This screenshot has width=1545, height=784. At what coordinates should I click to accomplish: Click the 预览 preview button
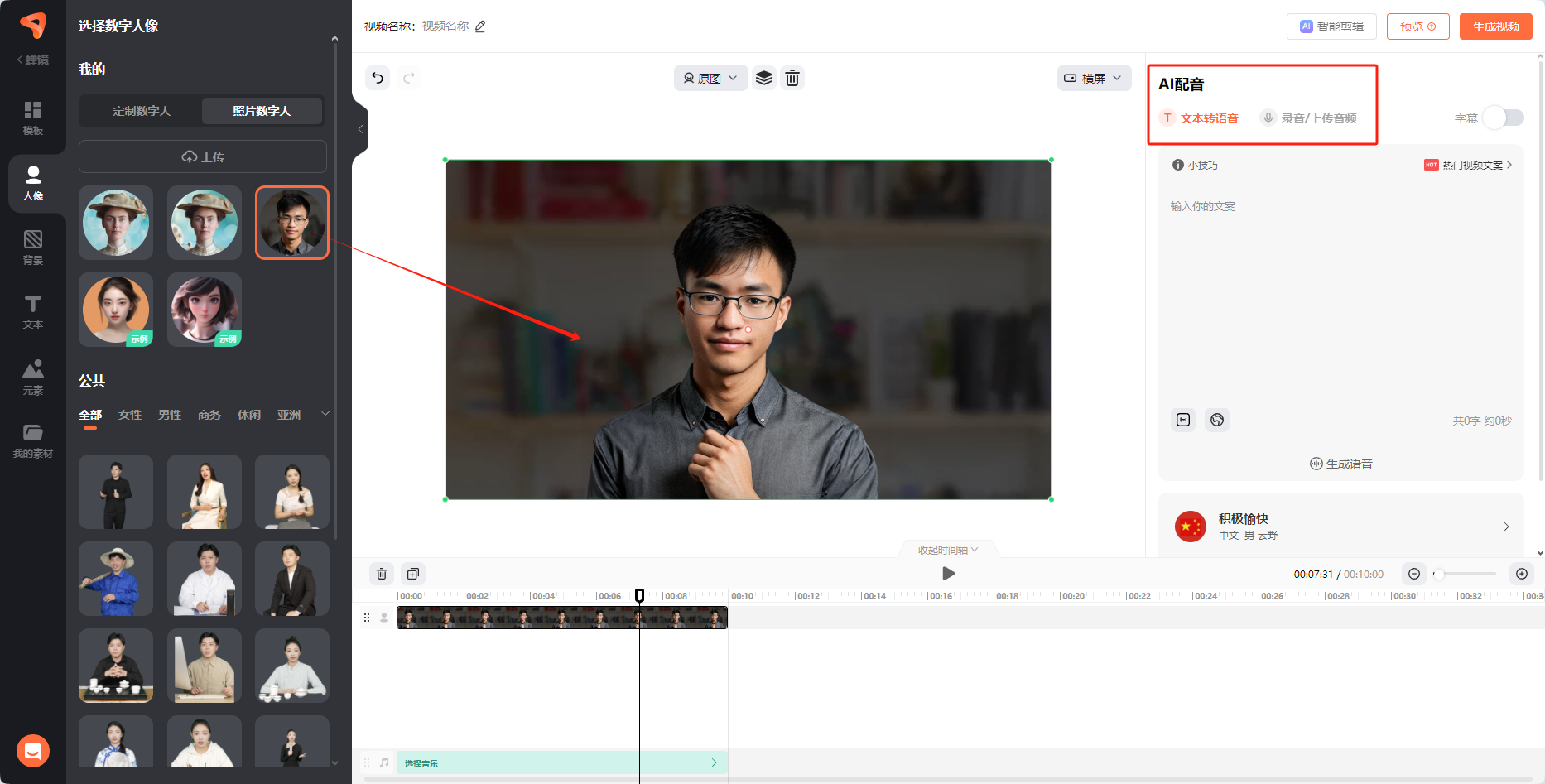(x=1418, y=26)
